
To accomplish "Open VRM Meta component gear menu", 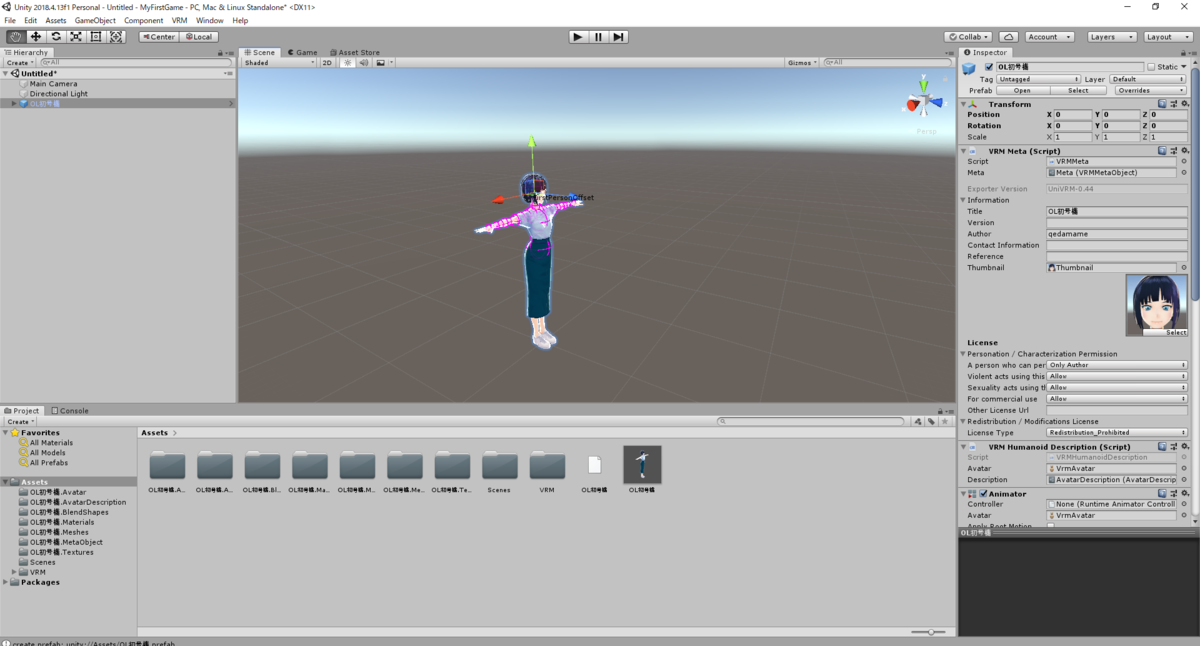I will [1184, 151].
